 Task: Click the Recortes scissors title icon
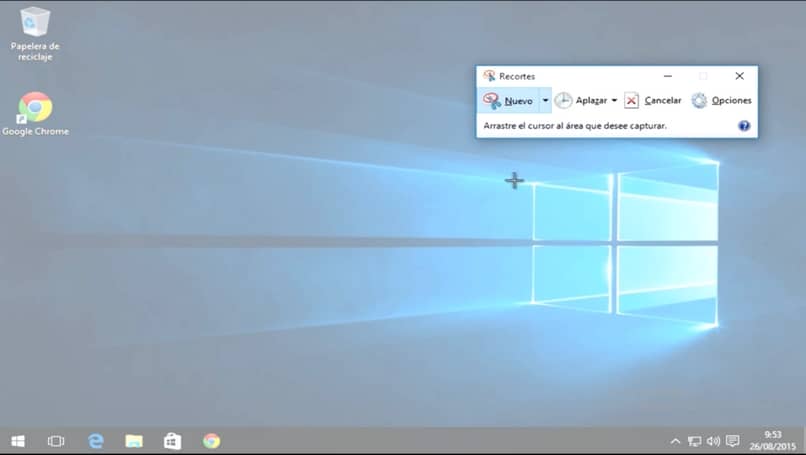(489, 76)
